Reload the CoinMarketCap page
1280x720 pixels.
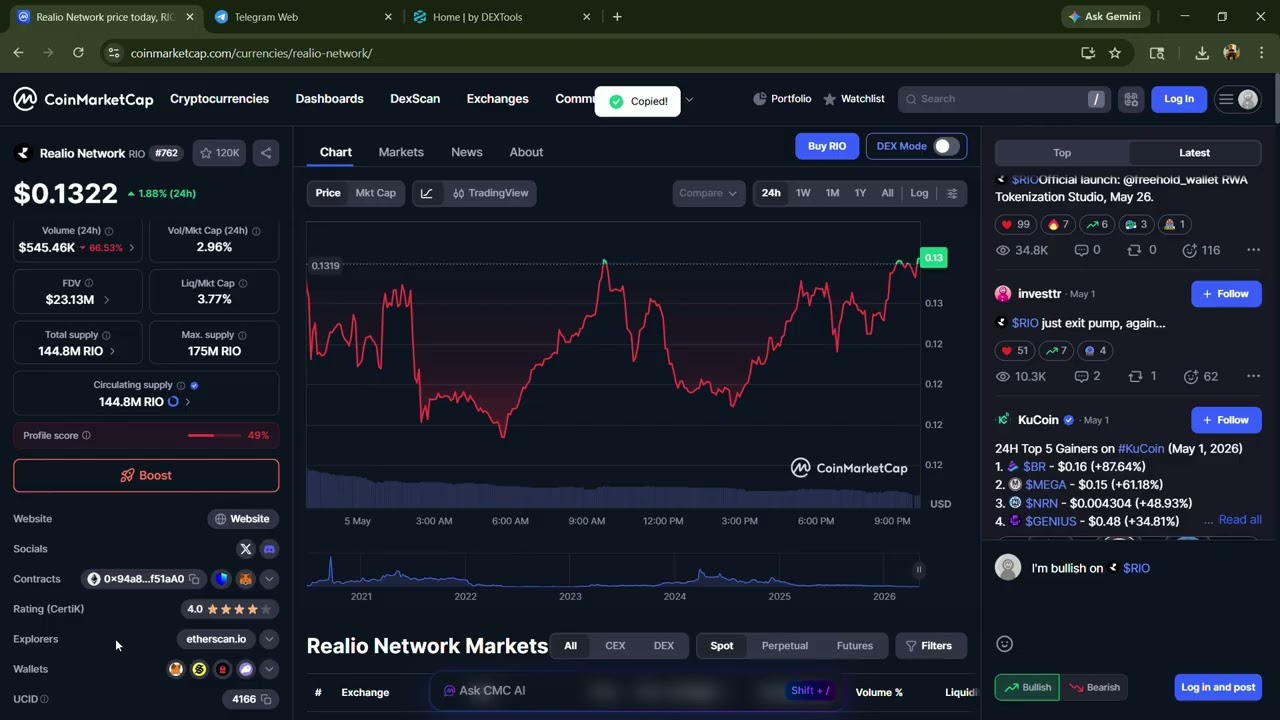tap(78, 53)
